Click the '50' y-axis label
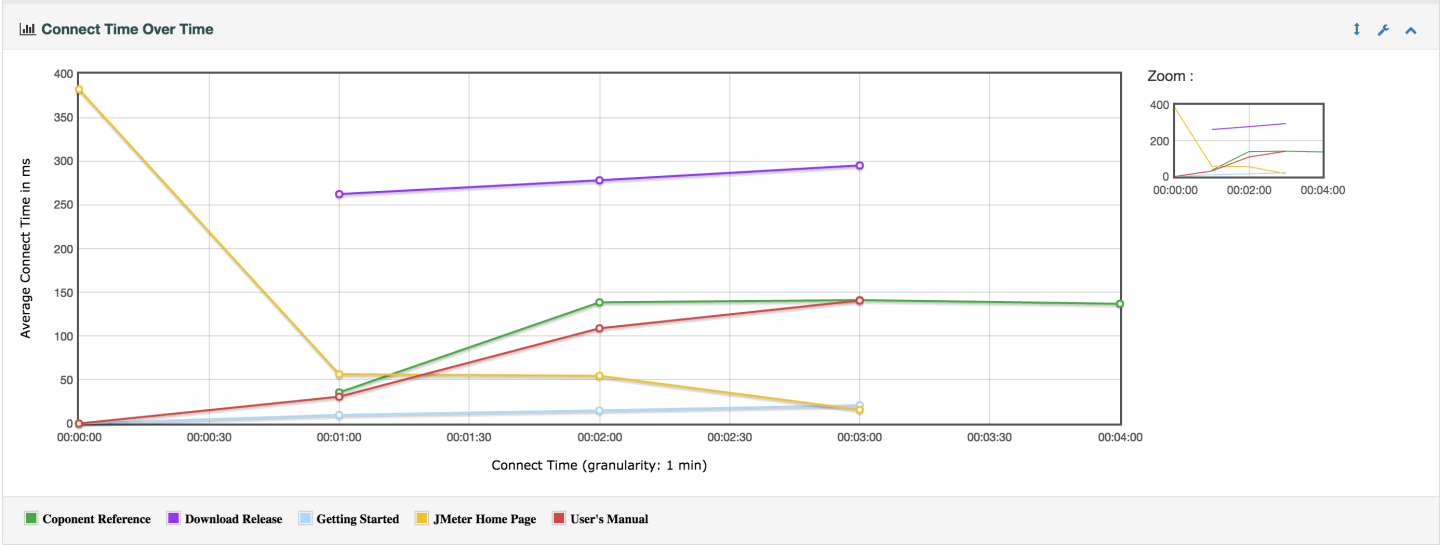 coord(66,380)
